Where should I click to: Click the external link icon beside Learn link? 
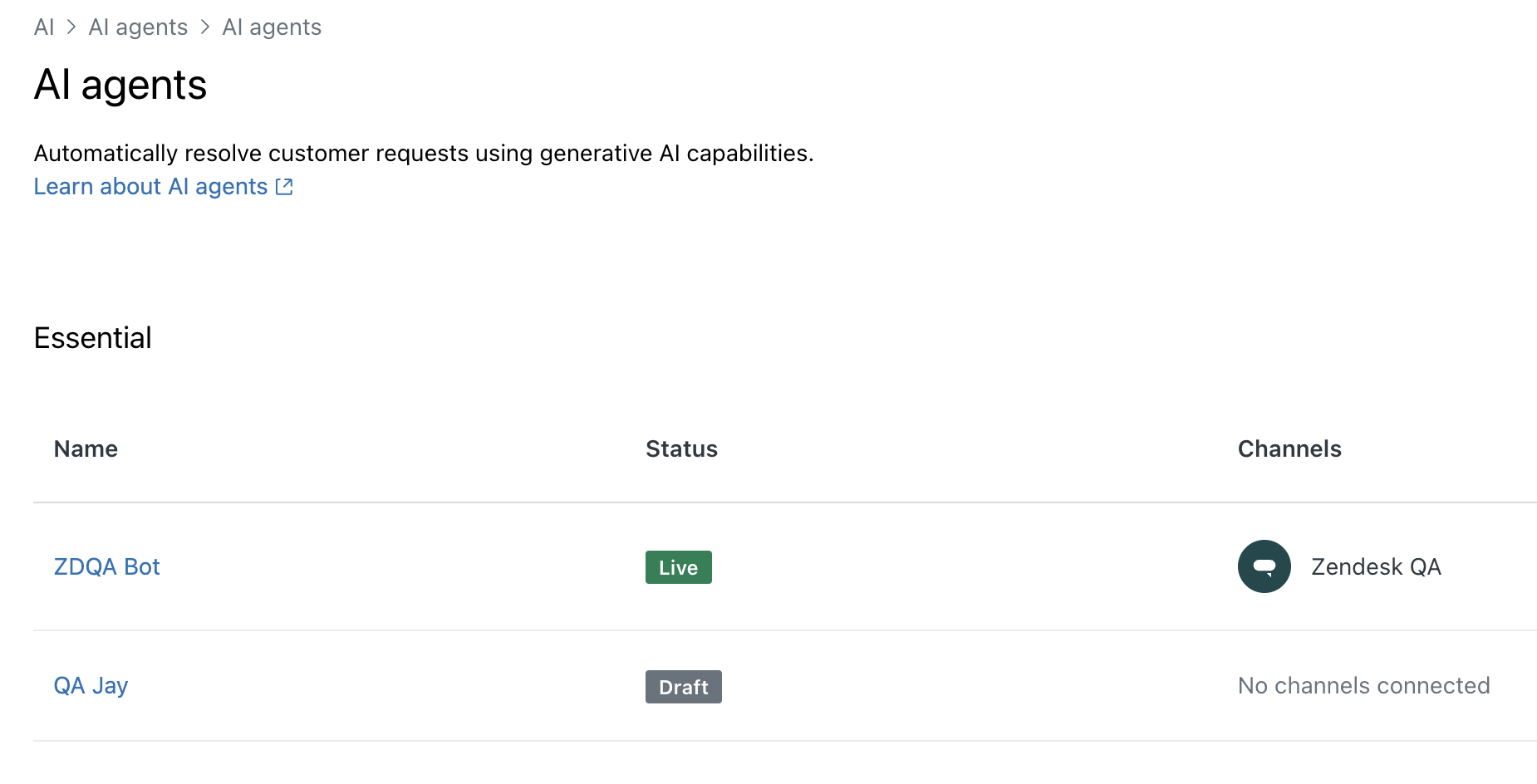tap(284, 187)
